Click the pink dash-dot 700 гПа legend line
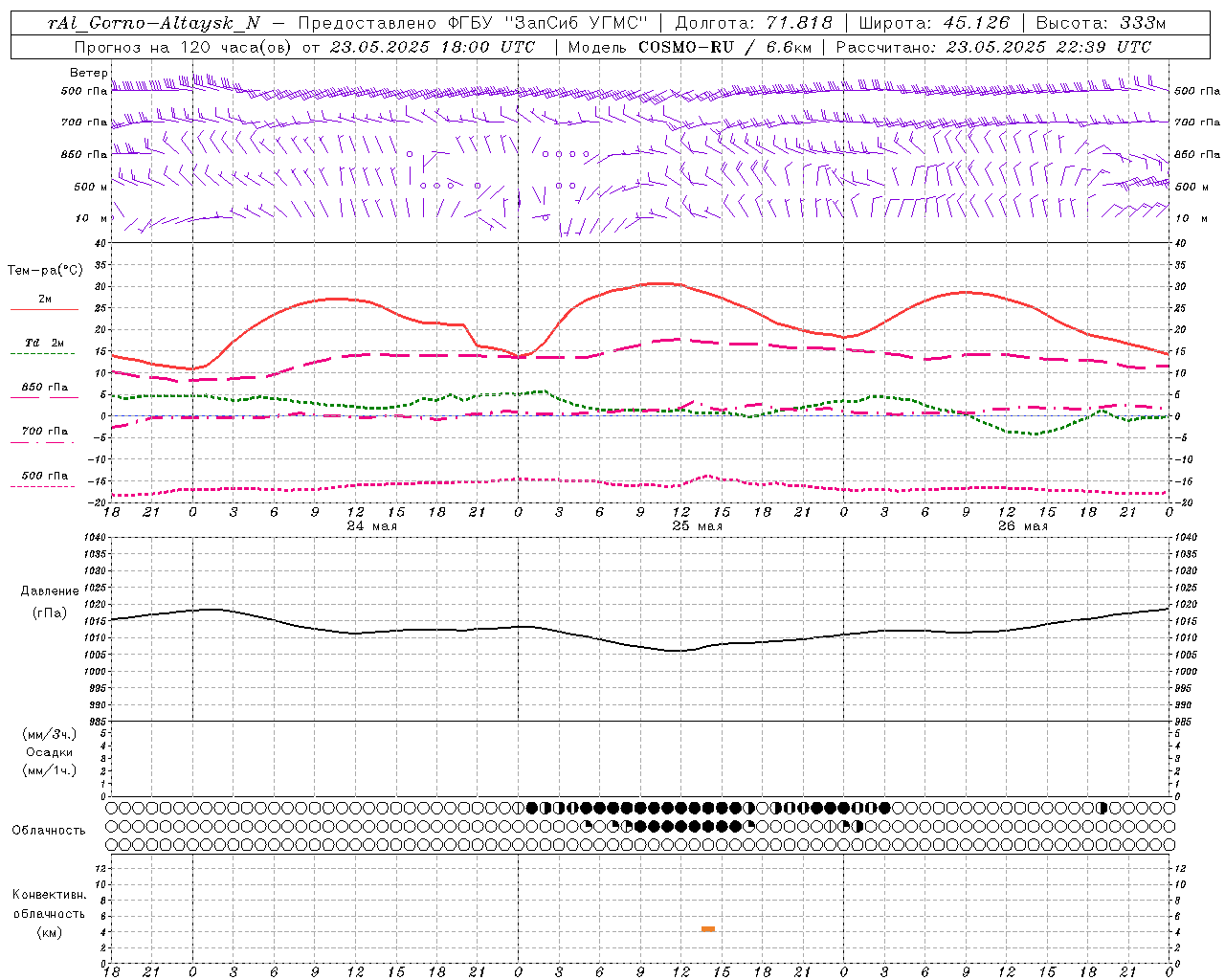 tap(44, 442)
